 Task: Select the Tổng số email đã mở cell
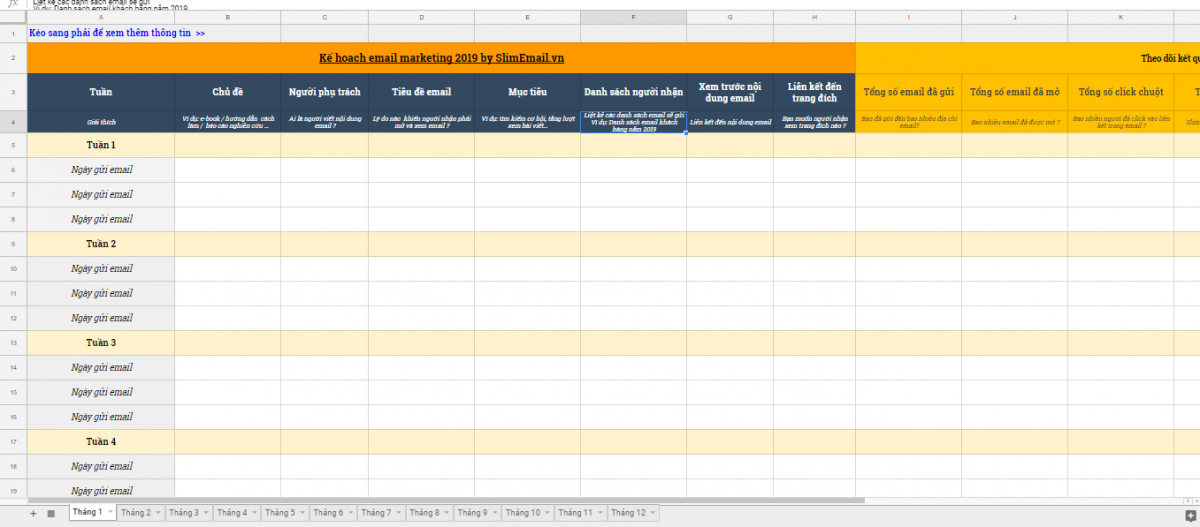coord(1015,92)
